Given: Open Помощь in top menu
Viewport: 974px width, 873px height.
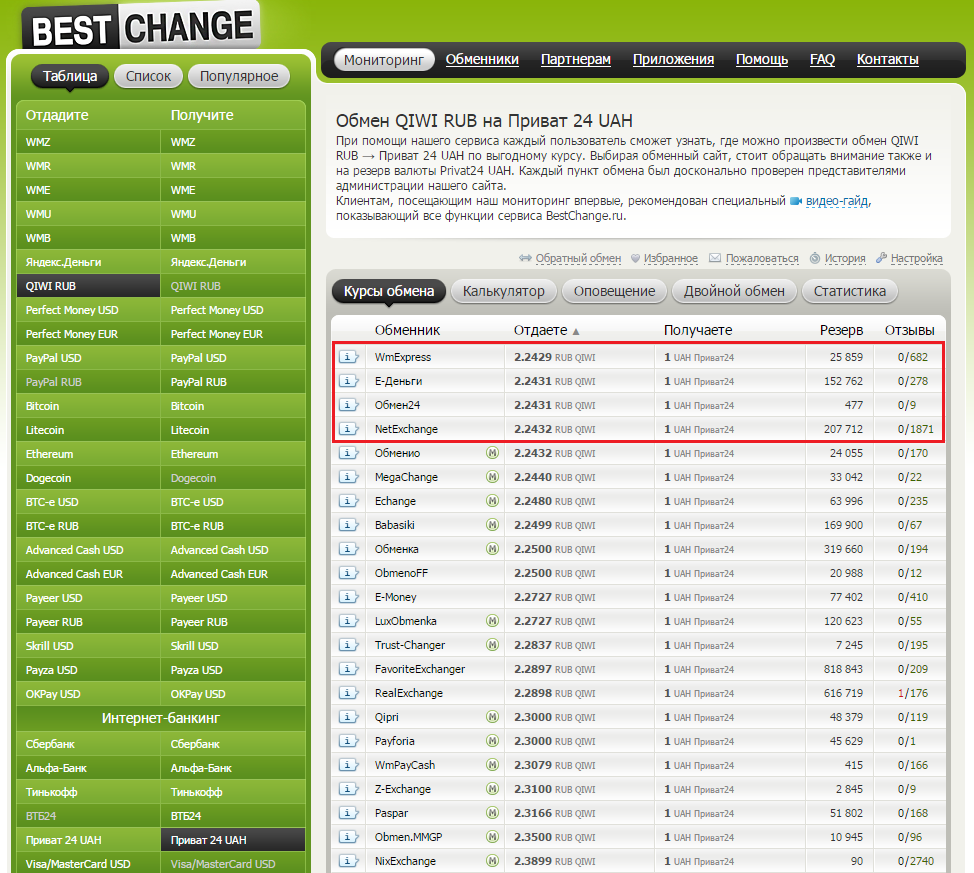Looking at the screenshot, I should (762, 60).
